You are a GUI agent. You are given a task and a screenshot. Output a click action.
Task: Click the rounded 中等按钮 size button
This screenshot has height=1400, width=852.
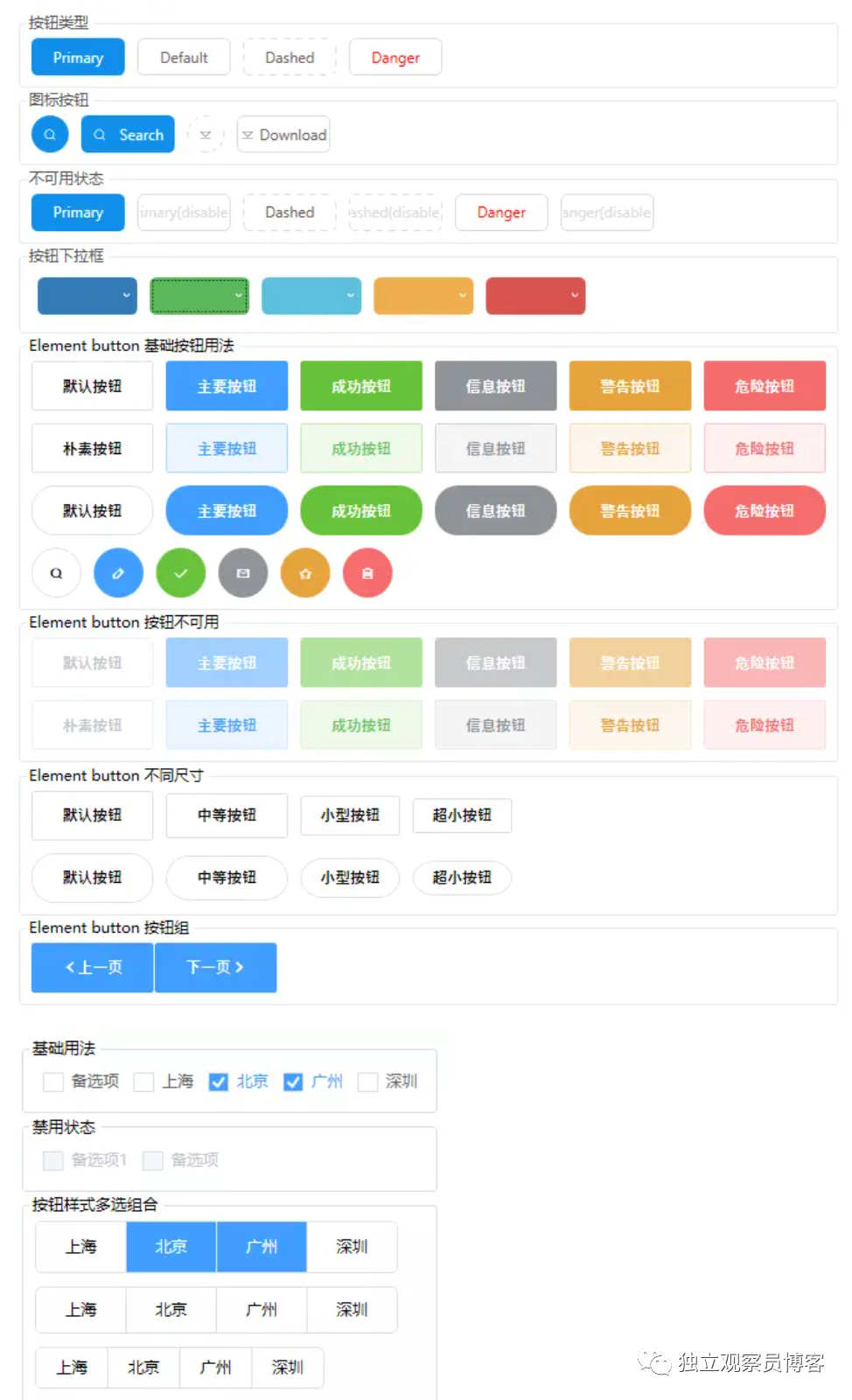tap(227, 878)
